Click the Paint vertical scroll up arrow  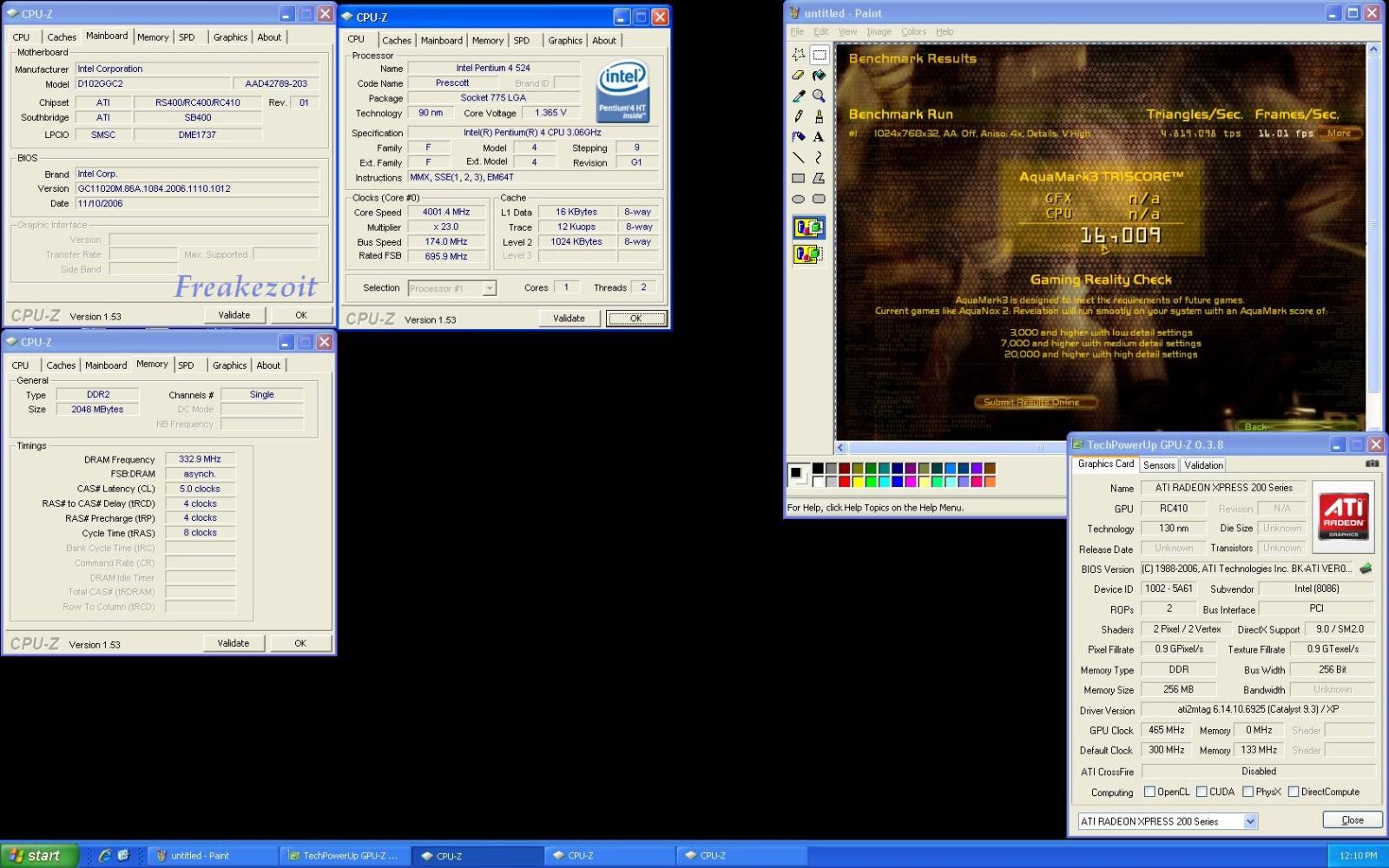point(1373,50)
